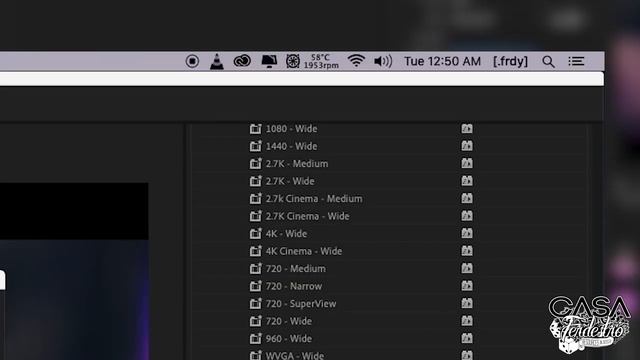Viewport: 640px width, 360px height.
Task: Click preset icon beside 720 - Wide
Action: point(256,322)
